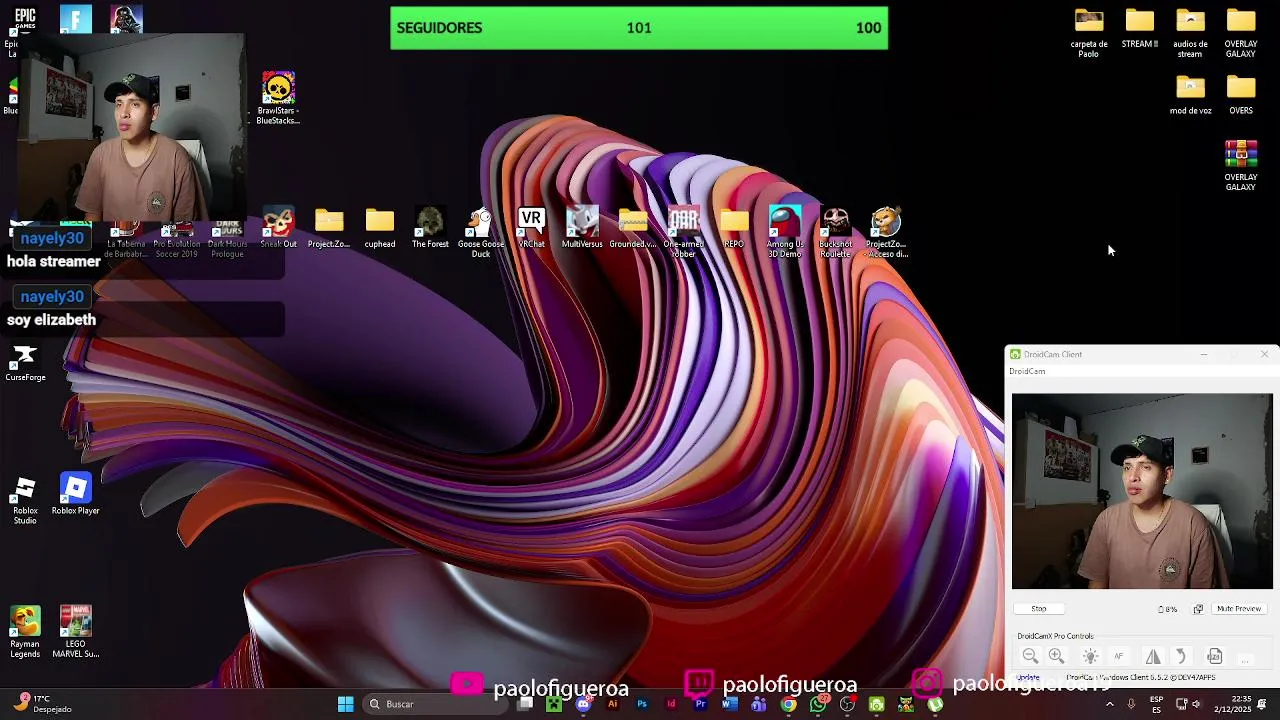
Task: Select the cuphead folder on desktop
Action: click(379, 228)
